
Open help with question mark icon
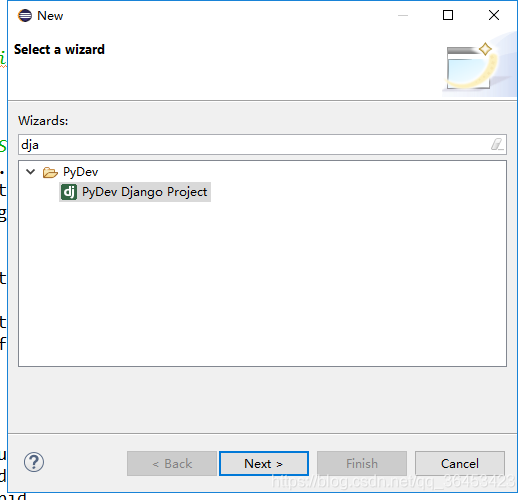(x=34, y=462)
